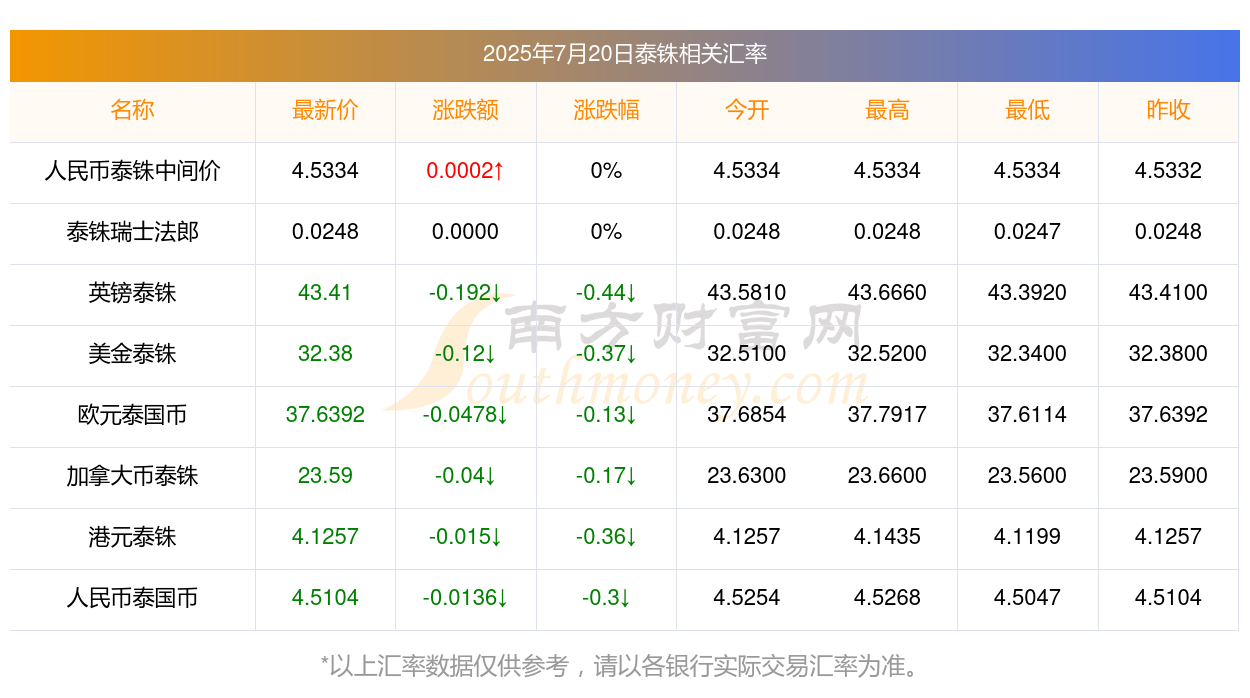Select the 最低 column header
The width and height of the screenshot is (1250, 698).
point(1027,110)
